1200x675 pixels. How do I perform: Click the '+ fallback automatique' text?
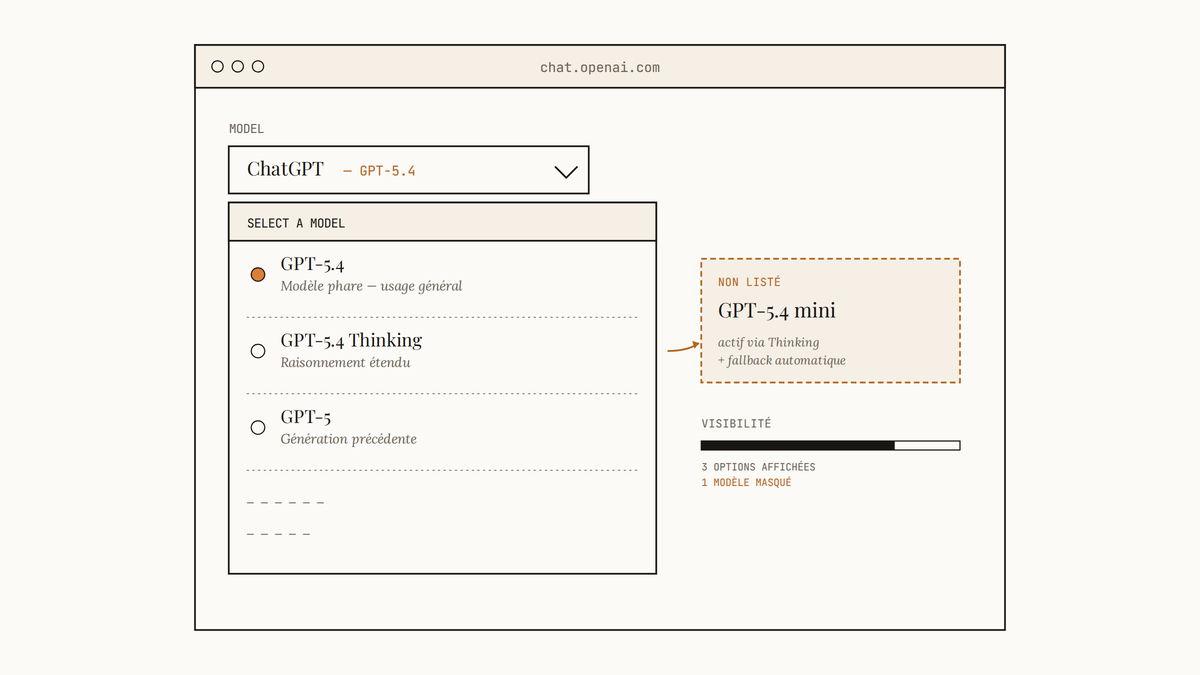tap(781, 360)
